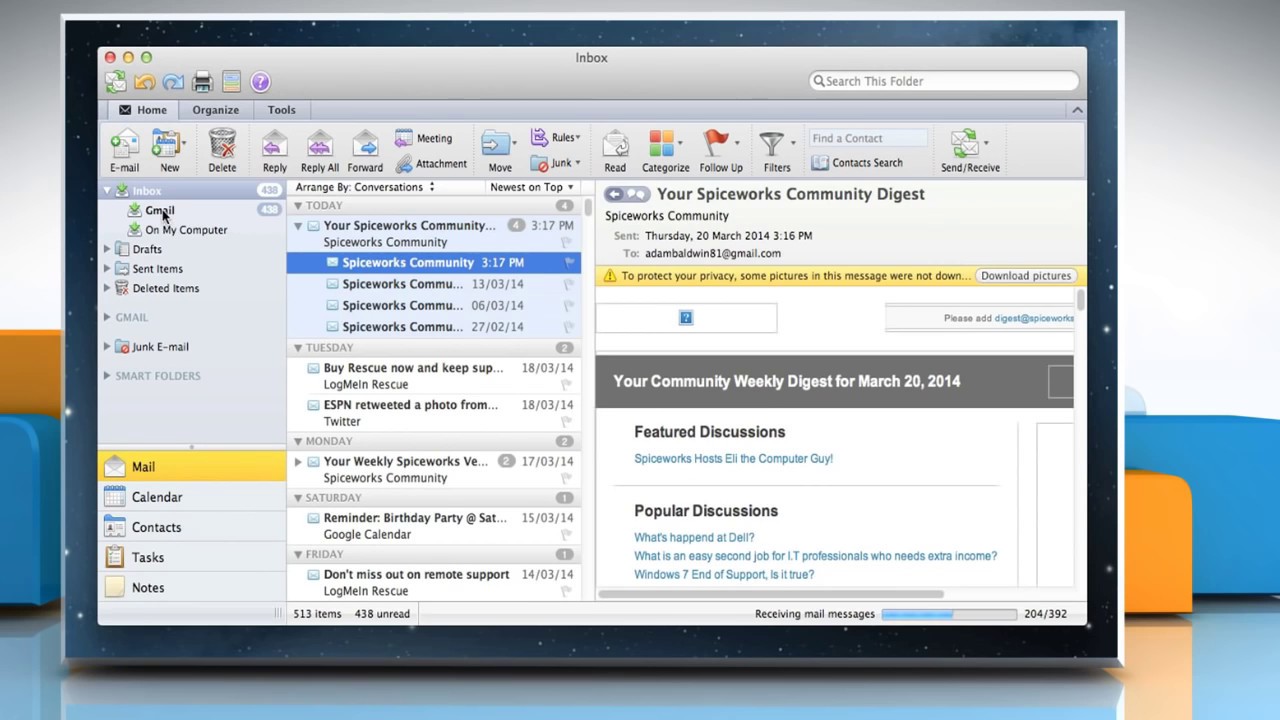This screenshot has width=1280, height=720.
Task: Reply with a Meeting
Action: [424, 138]
